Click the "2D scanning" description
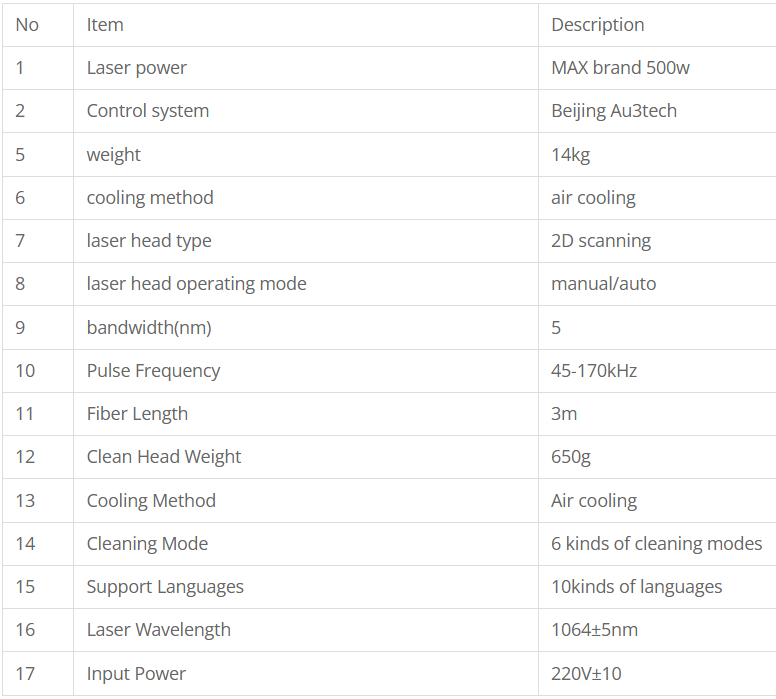Image resolution: width=776 pixels, height=699 pixels. coord(601,241)
